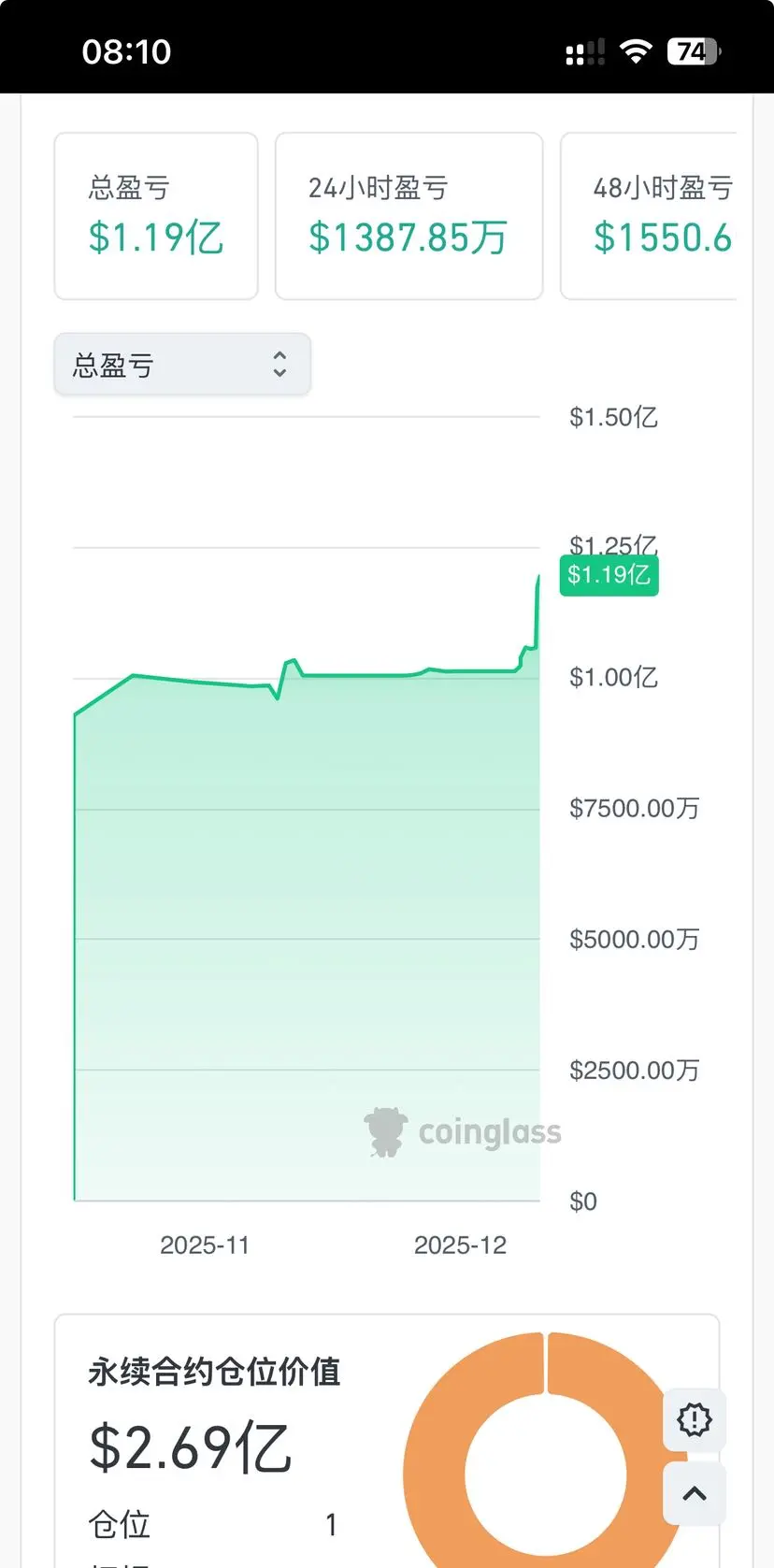Tap the up-down arrows in 总盈亏 selector
Viewport: 774px width, 1568px height.
(x=279, y=365)
